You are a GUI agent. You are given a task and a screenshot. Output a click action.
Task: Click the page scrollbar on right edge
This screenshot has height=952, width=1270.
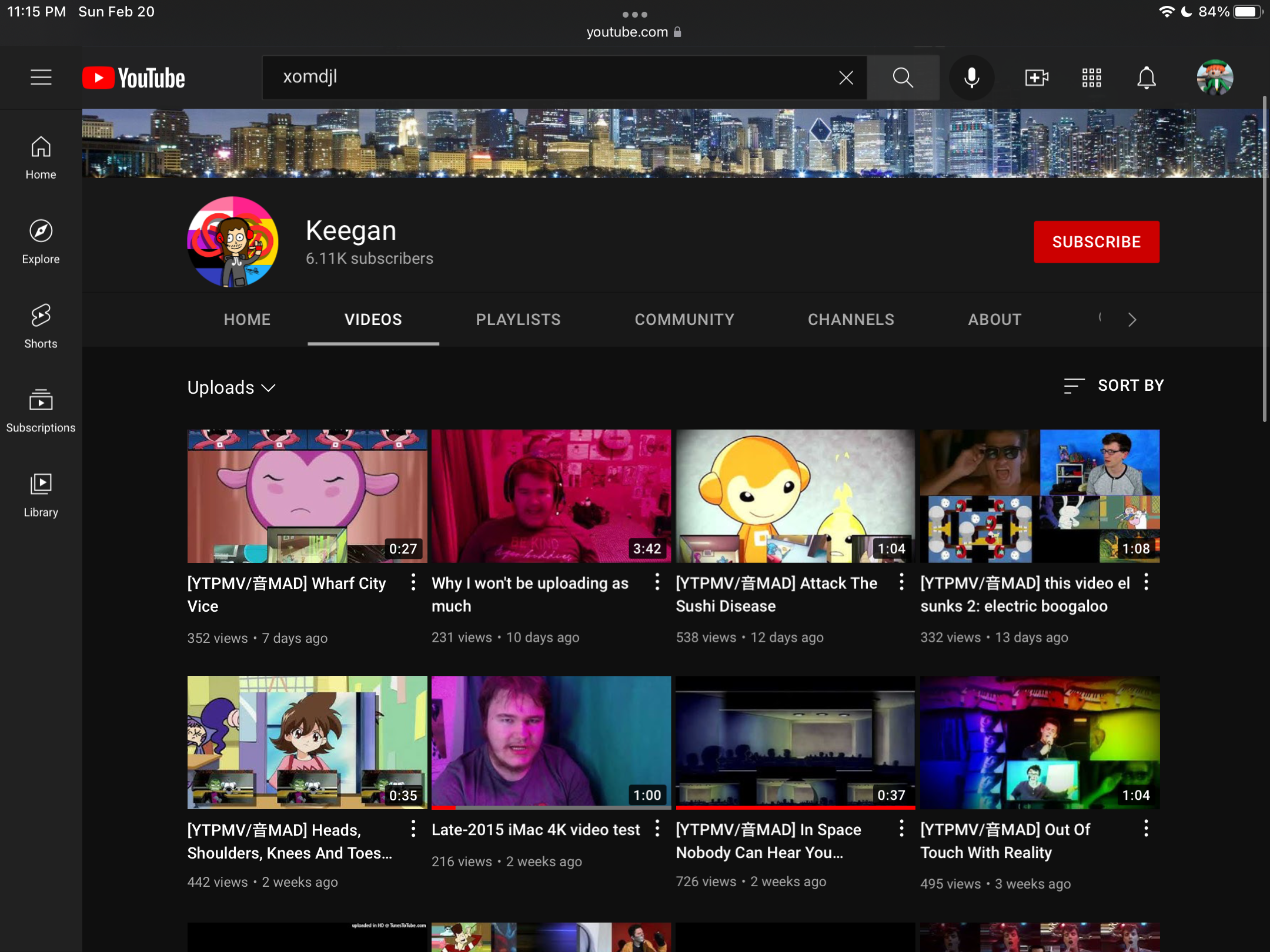(x=1265, y=259)
